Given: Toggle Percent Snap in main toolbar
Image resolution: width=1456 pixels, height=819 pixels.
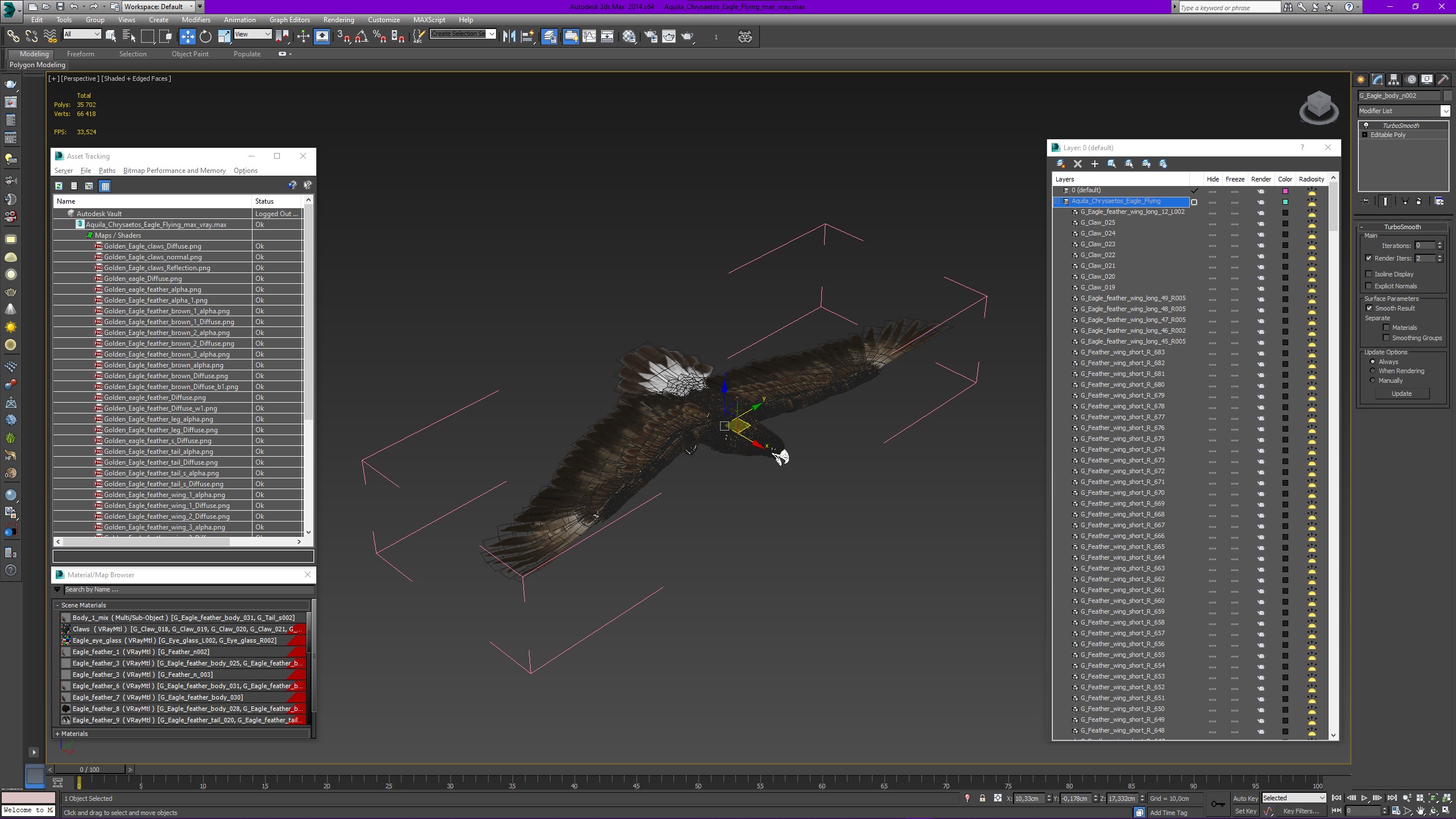Looking at the screenshot, I should (379, 36).
